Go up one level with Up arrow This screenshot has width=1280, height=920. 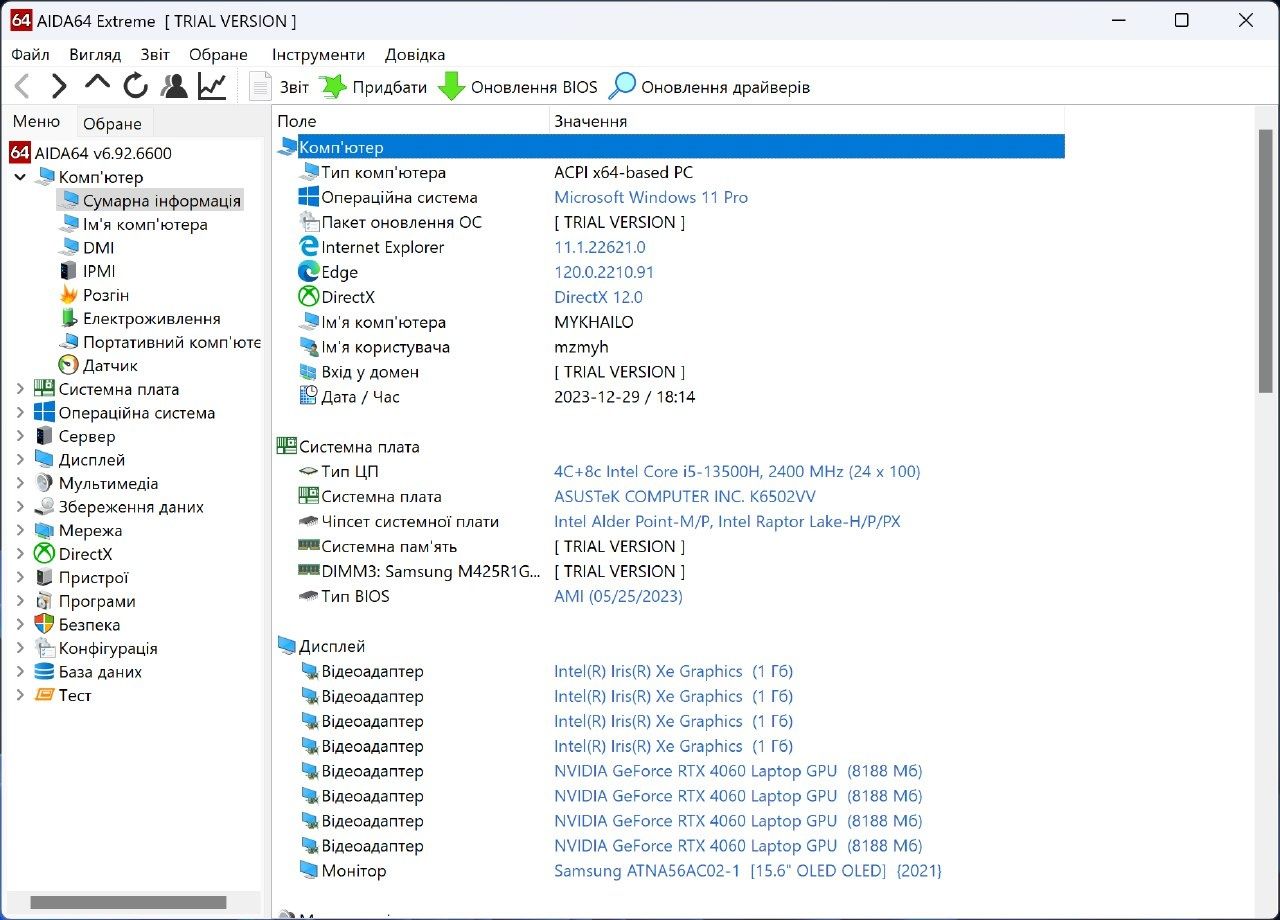pos(97,84)
